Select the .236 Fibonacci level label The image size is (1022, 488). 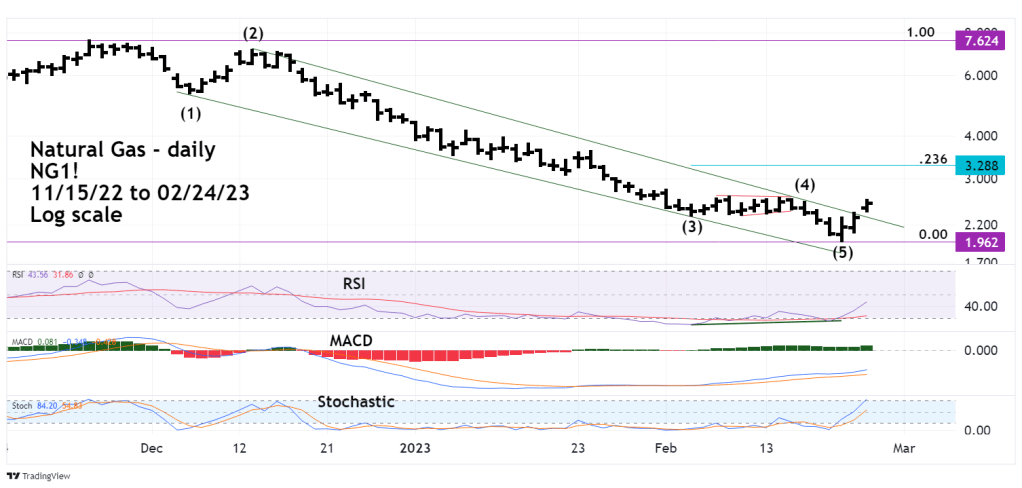coord(931,159)
